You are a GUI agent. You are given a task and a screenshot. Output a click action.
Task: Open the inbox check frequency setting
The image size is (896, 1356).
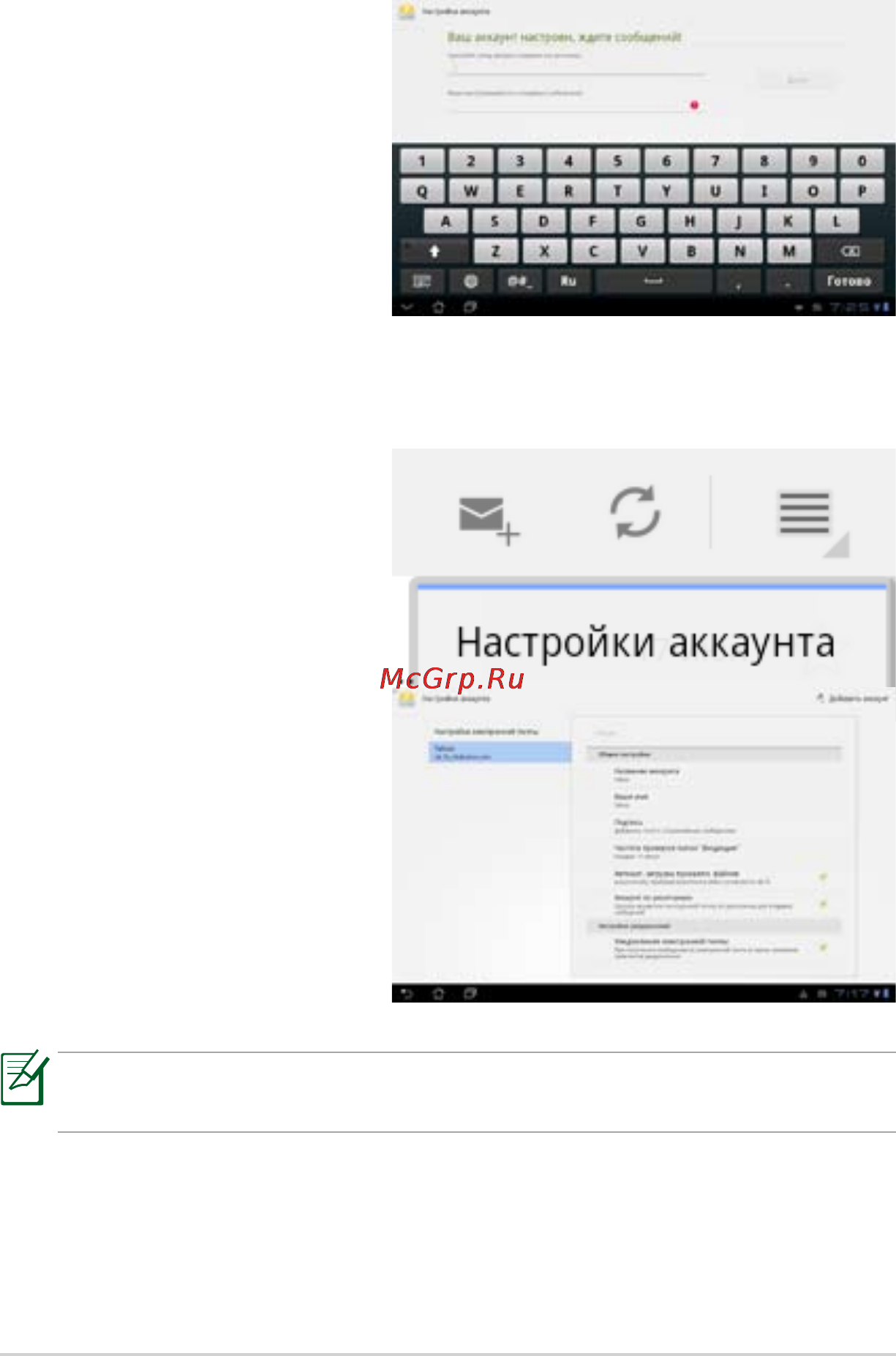714,852
